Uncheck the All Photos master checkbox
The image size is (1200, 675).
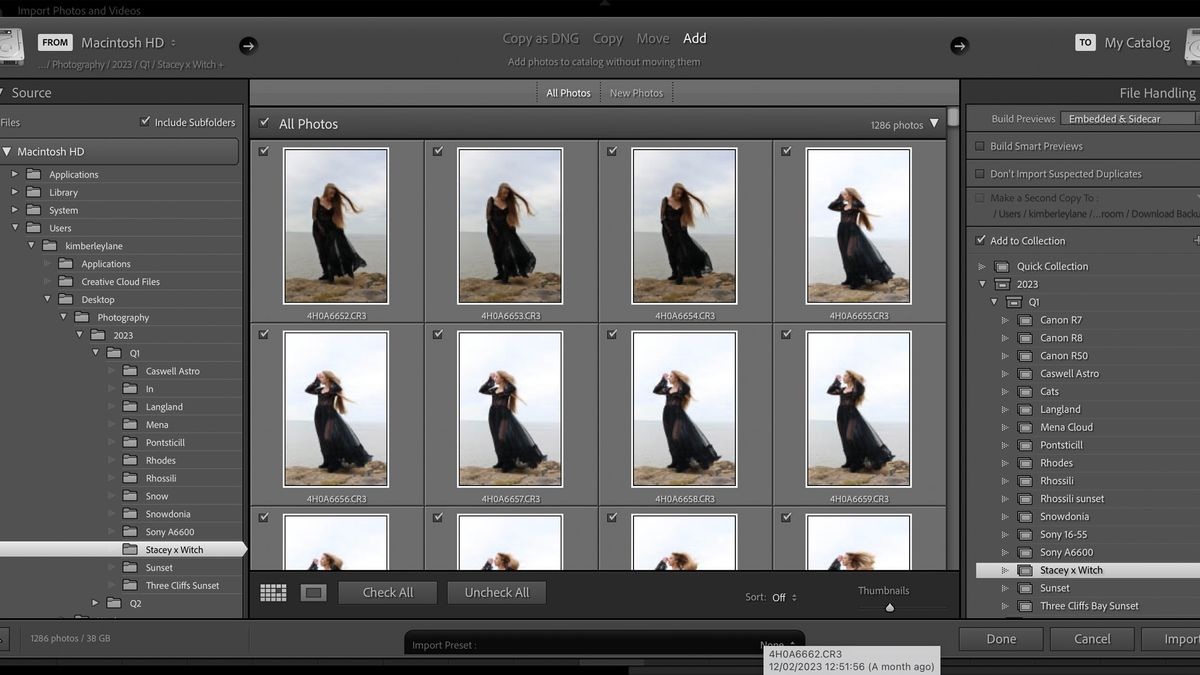[x=264, y=123]
